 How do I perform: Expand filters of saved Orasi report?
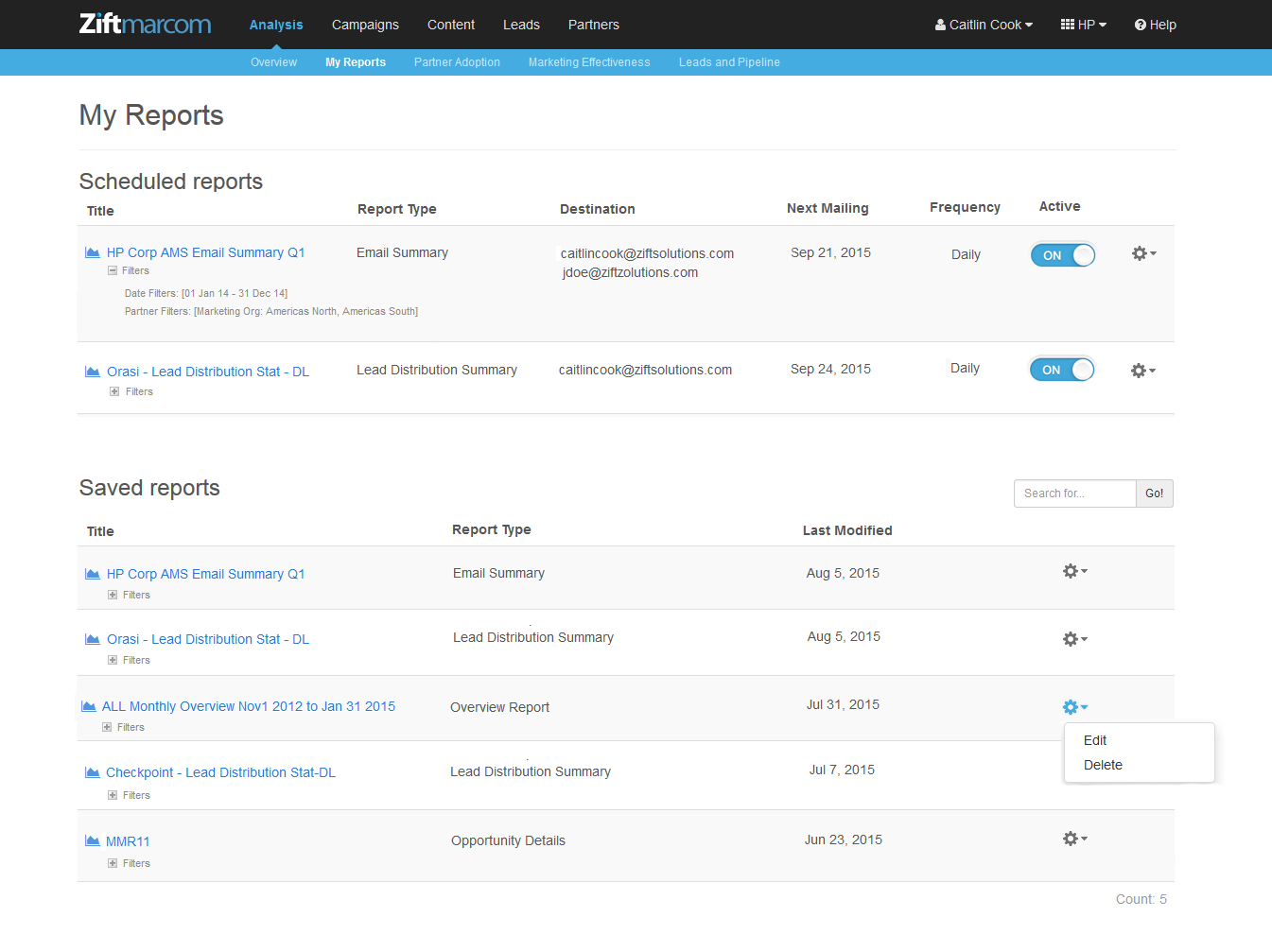point(113,660)
